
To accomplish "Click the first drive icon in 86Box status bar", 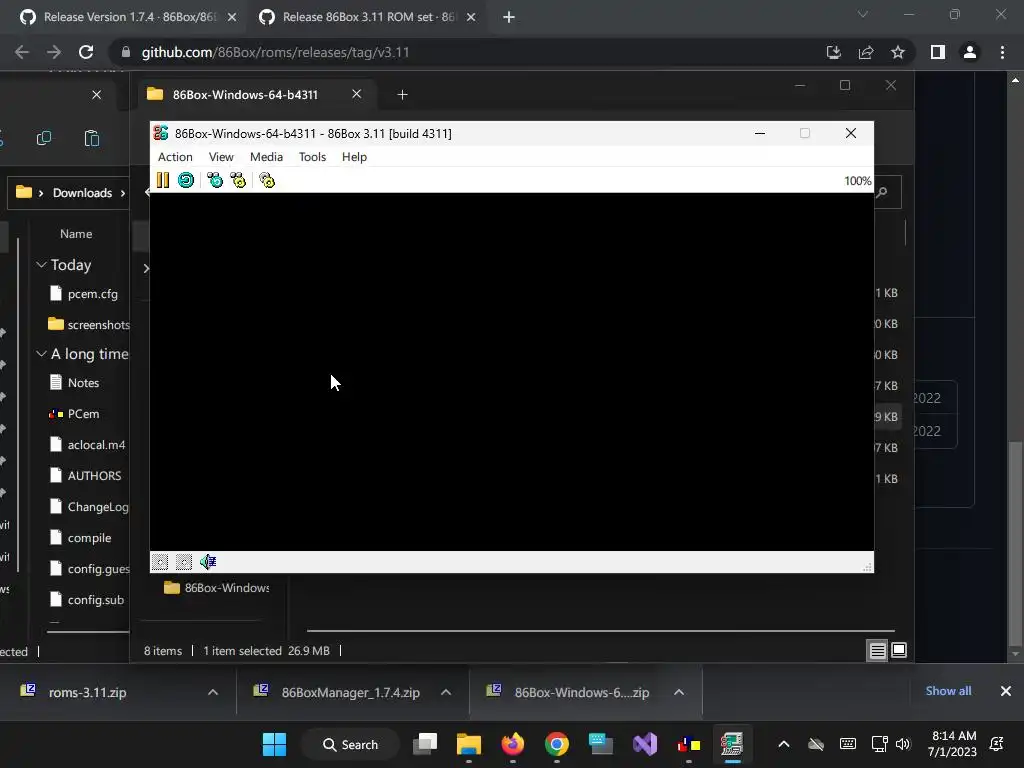I will (160, 562).
